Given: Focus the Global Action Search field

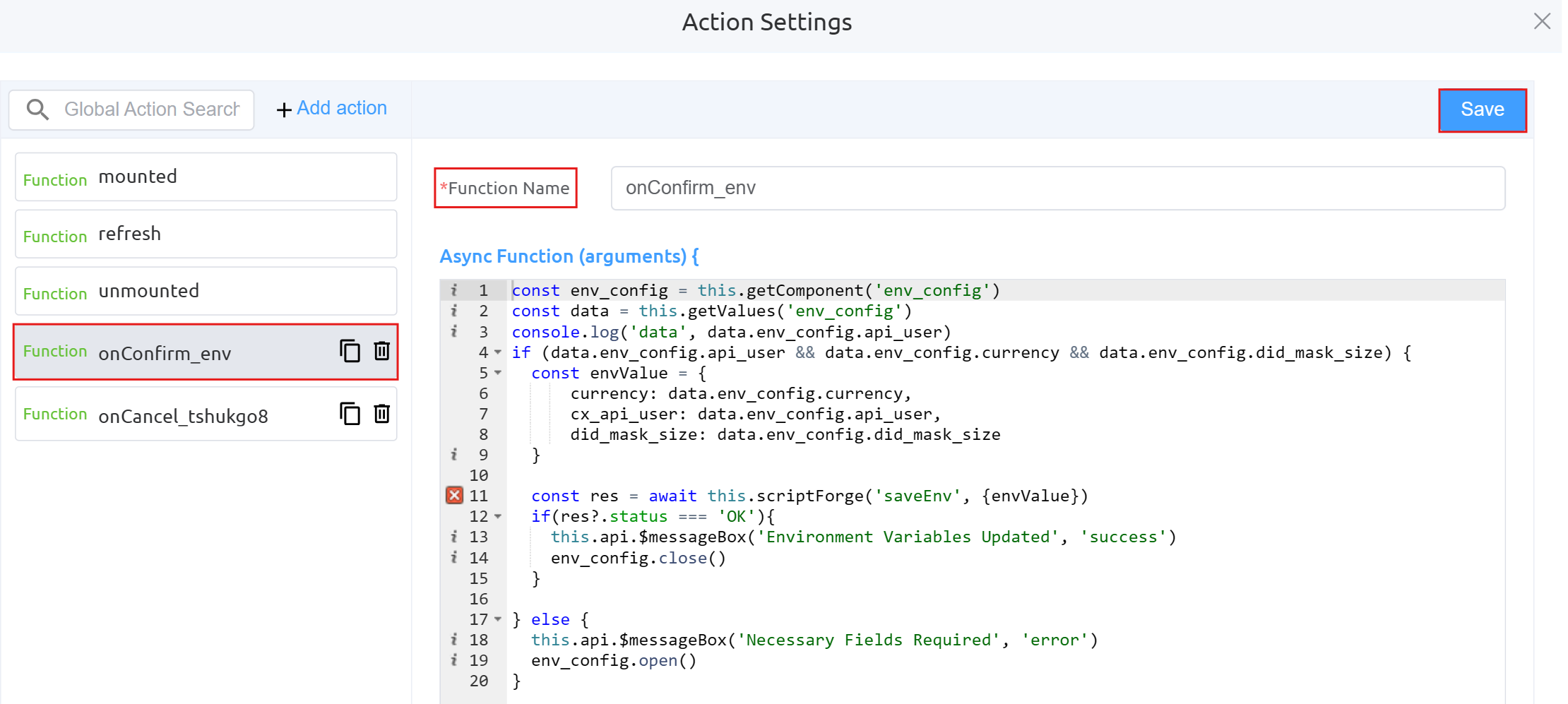Looking at the screenshot, I should [152, 109].
